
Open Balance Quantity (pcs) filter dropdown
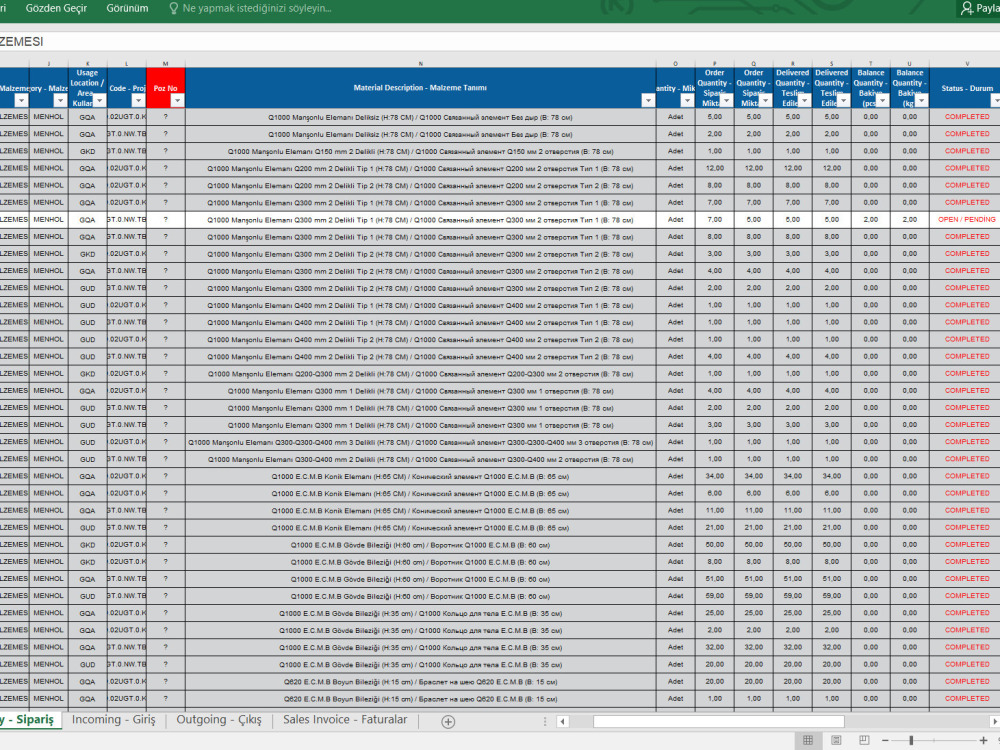(882, 101)
